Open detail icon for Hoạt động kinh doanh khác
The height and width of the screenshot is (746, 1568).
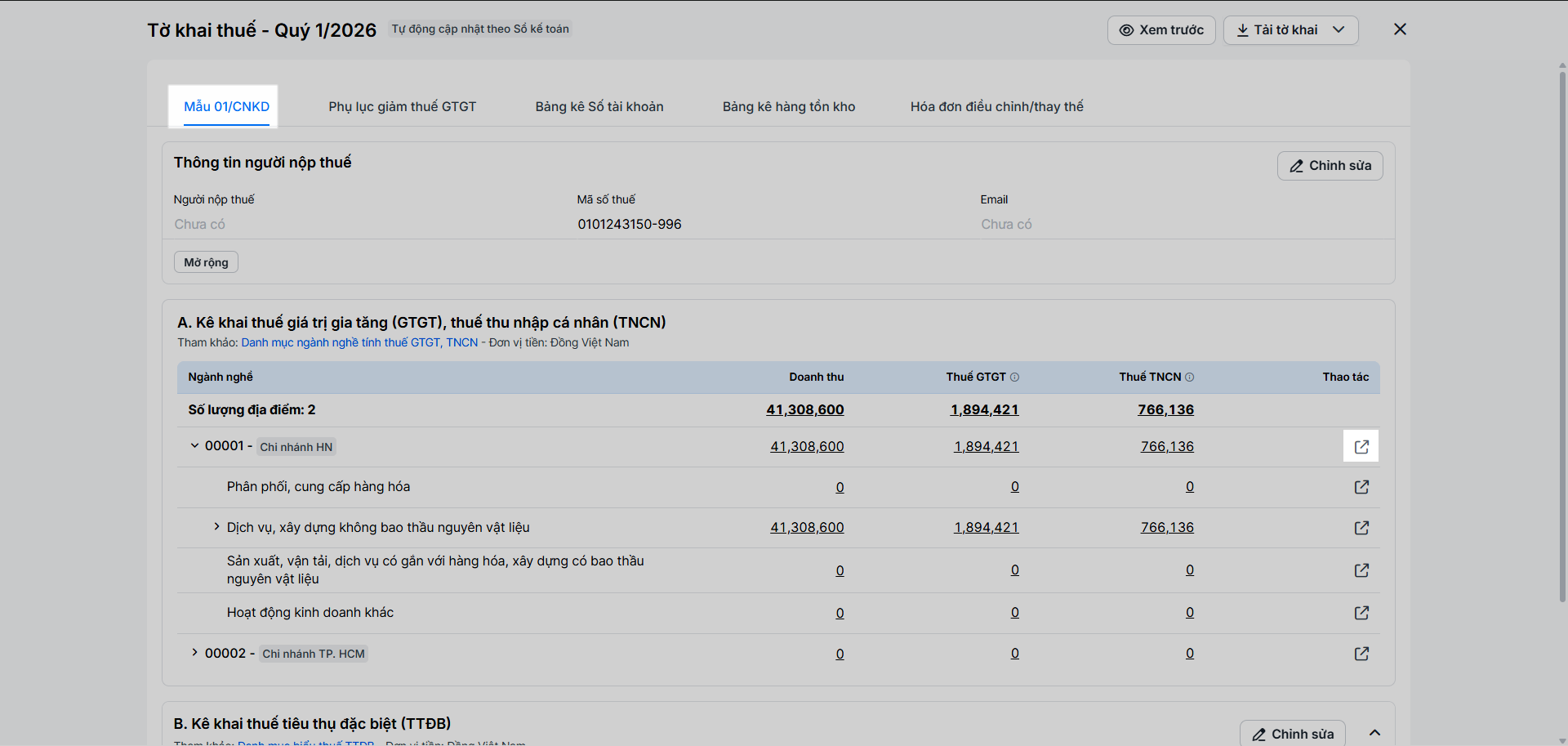(1361, 613)
